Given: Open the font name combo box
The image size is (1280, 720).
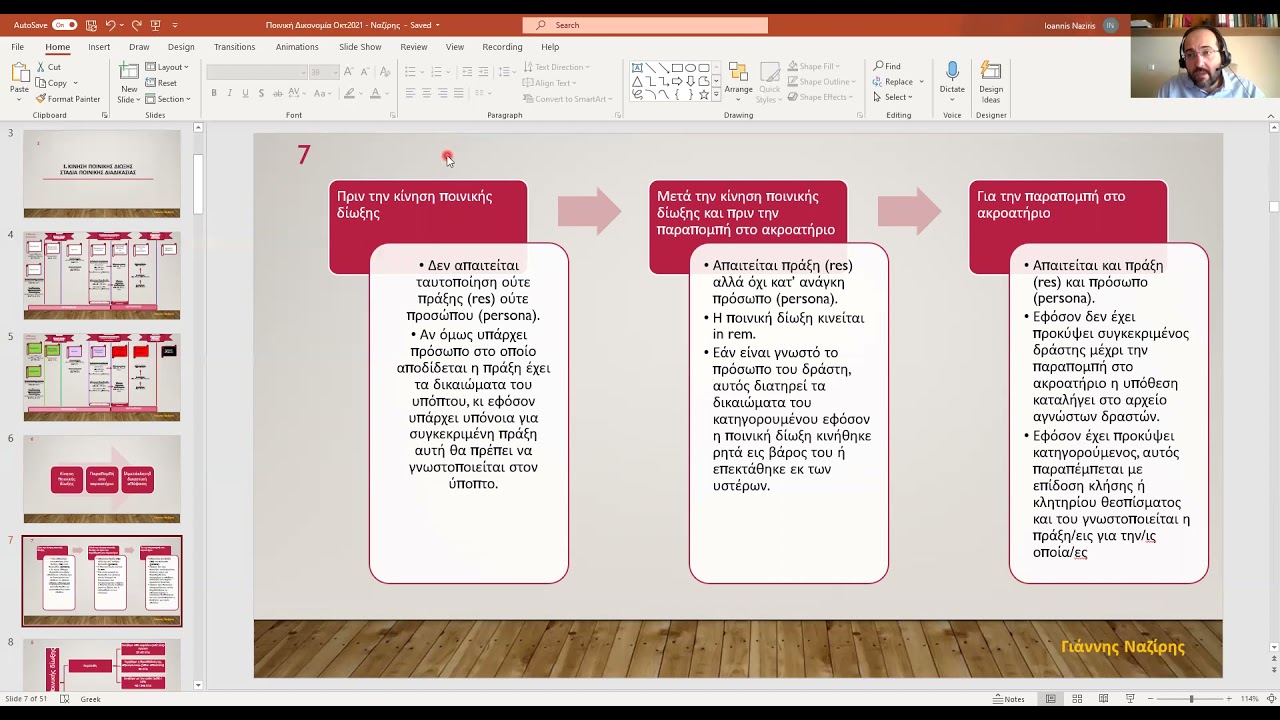Looking at the screenshot, I should 256,72.
